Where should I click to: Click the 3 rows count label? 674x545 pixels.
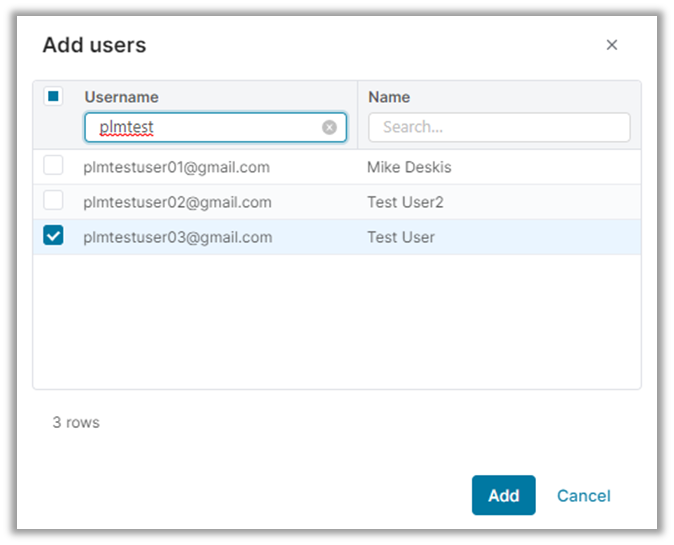coord(76,422)
